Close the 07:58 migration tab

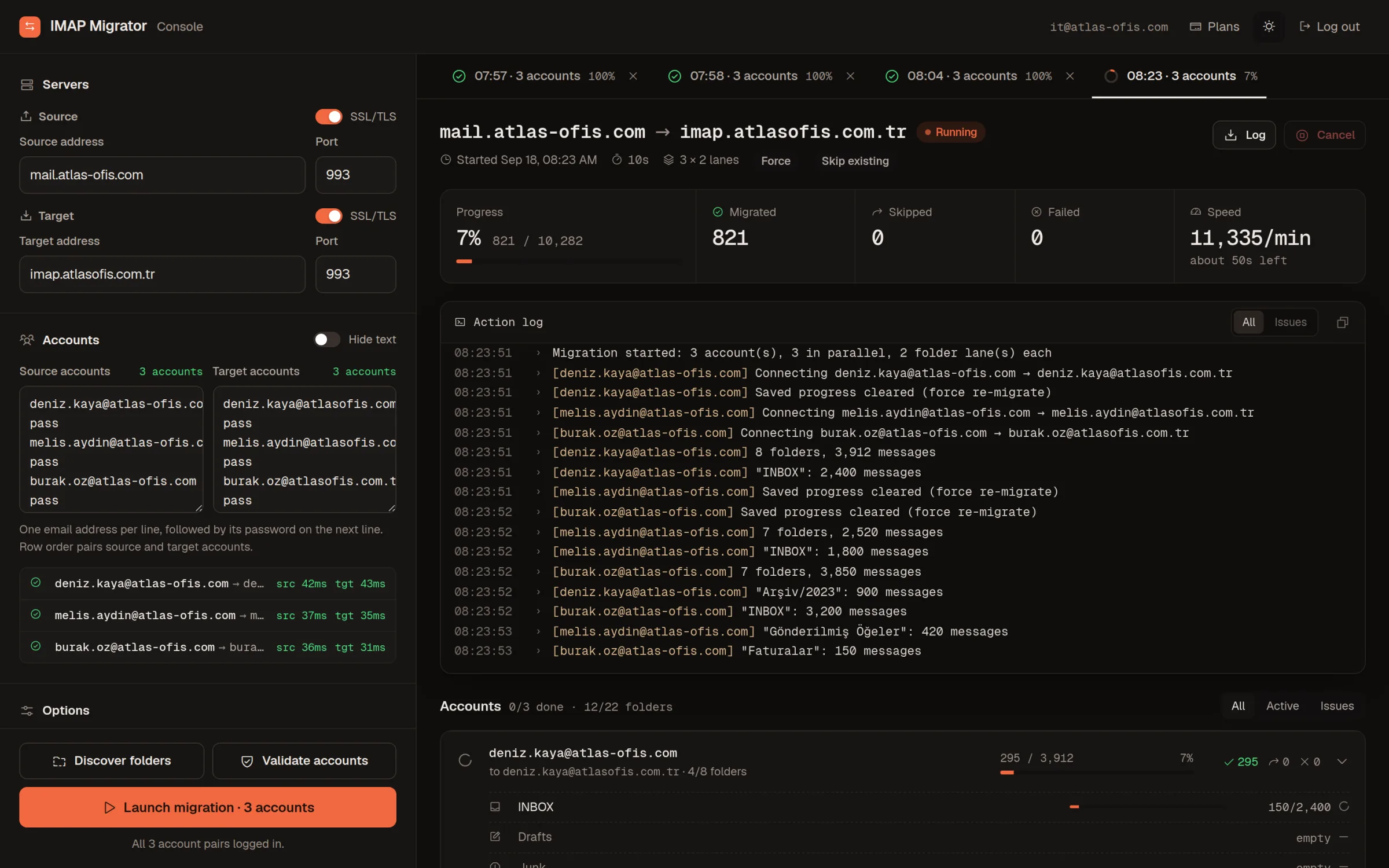pyautogui.click(x=850, y=76)
